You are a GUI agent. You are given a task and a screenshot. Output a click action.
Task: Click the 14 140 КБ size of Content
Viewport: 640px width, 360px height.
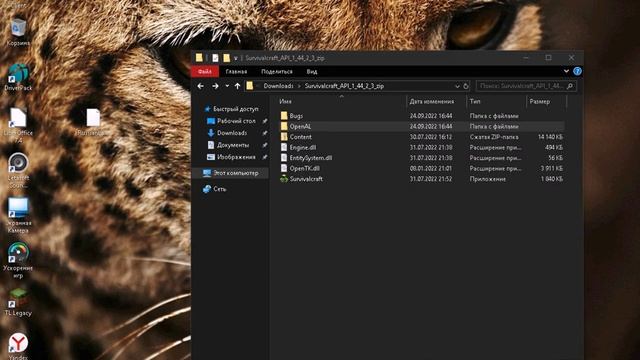tap(550, 137)
